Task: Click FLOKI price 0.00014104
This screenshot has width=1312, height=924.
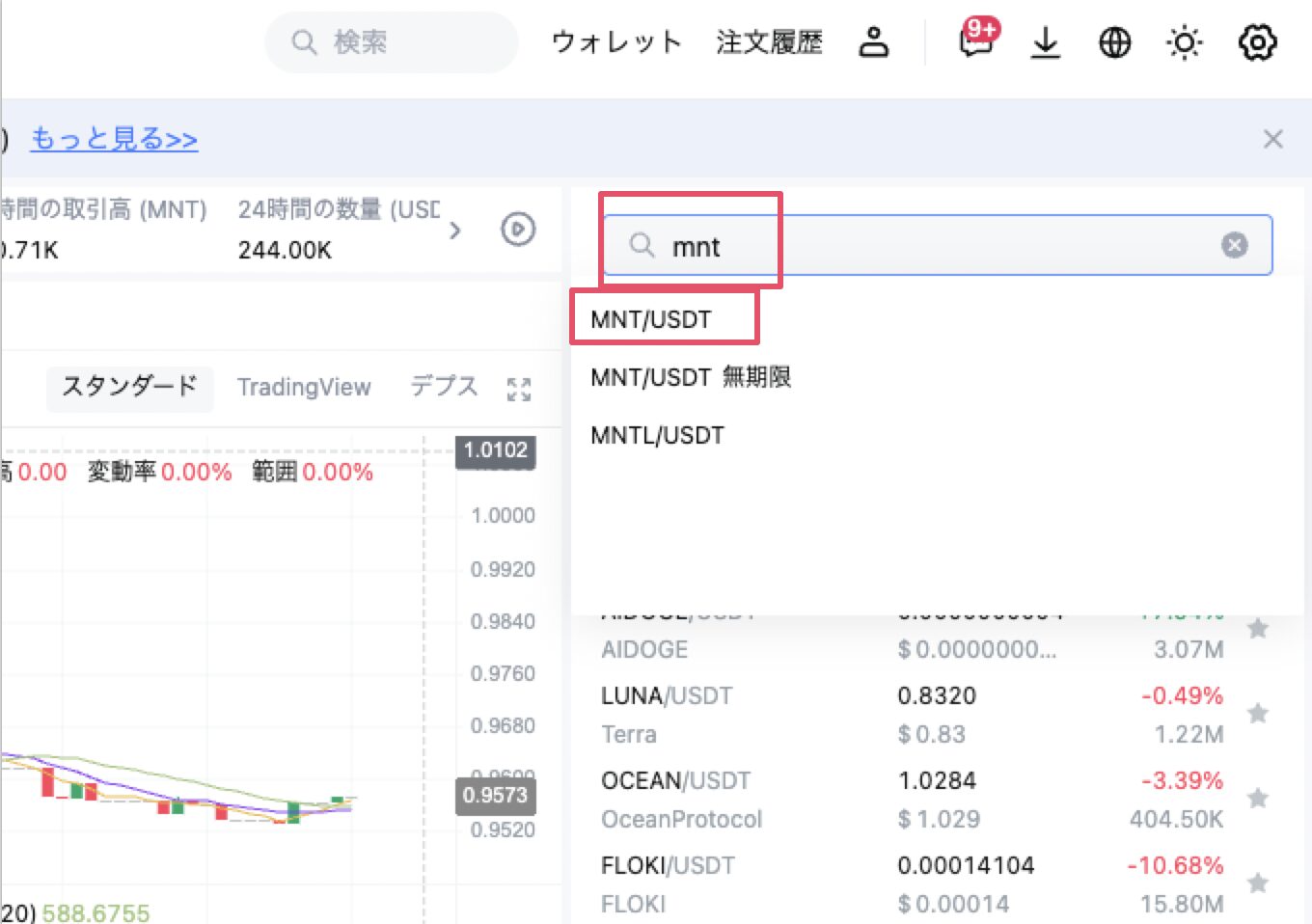Action: [966, 865]
